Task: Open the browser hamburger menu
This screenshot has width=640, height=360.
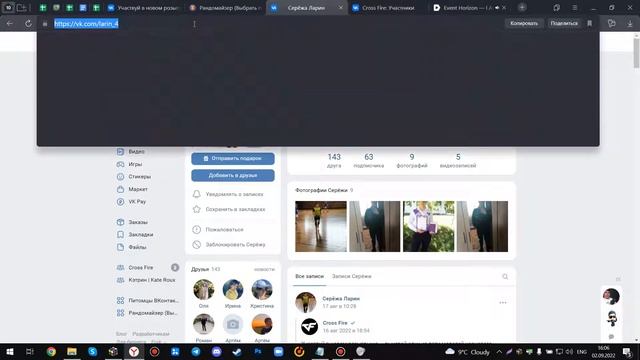Action: (574, 8)
